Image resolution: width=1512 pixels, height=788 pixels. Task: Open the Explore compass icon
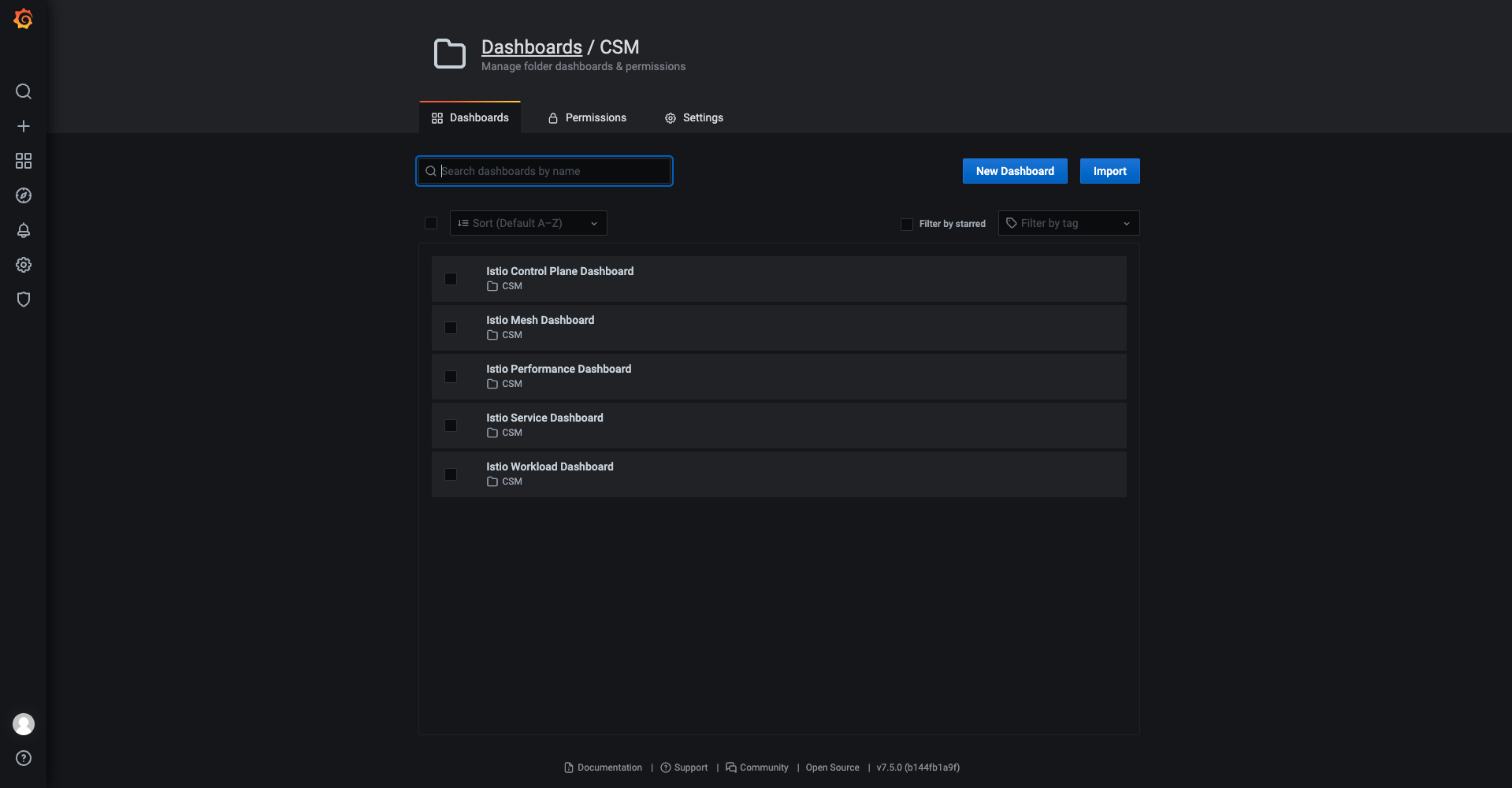24,195
